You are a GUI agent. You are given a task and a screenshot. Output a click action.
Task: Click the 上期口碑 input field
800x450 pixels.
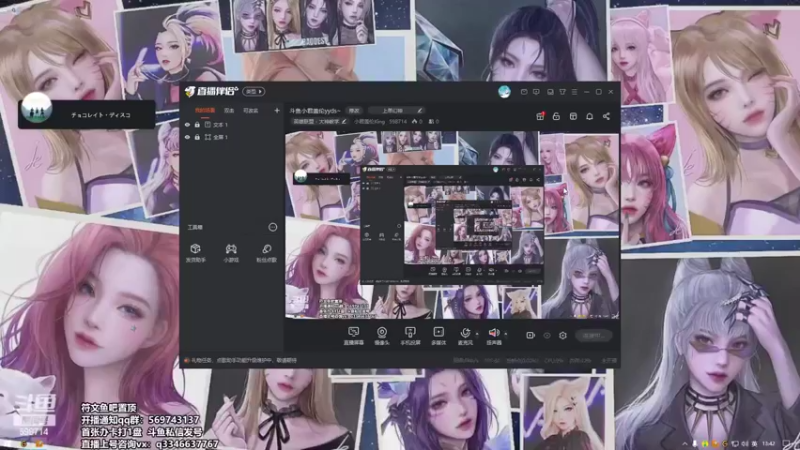[396, 110]
